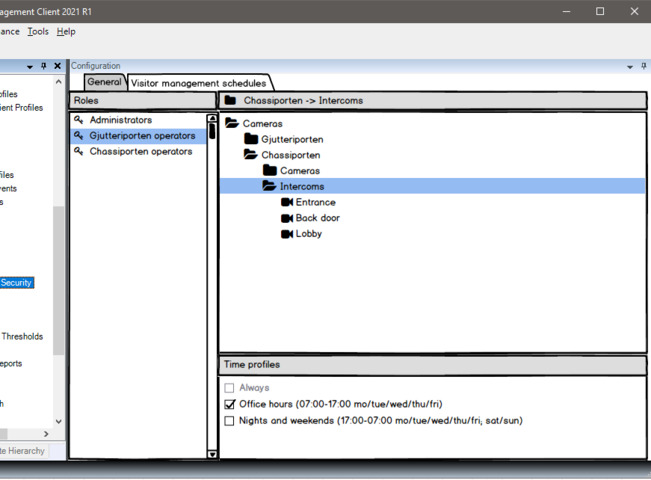Click the Gjutteriporten folder icon in tree

coord(251,139)
